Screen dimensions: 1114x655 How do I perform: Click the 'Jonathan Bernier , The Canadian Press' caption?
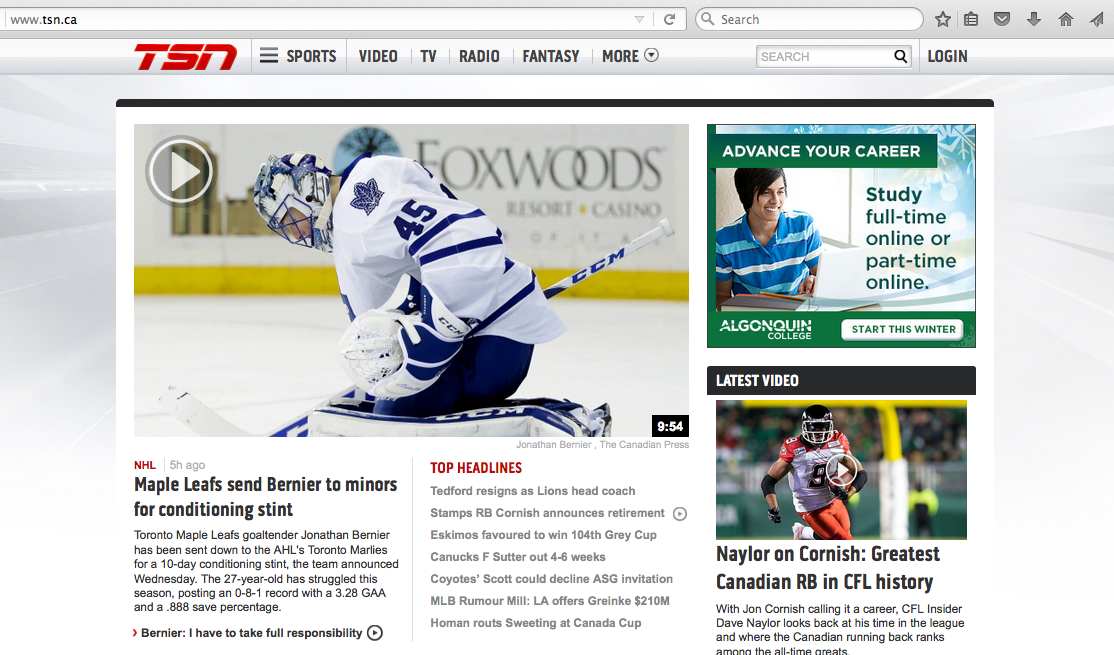(602, 445)
